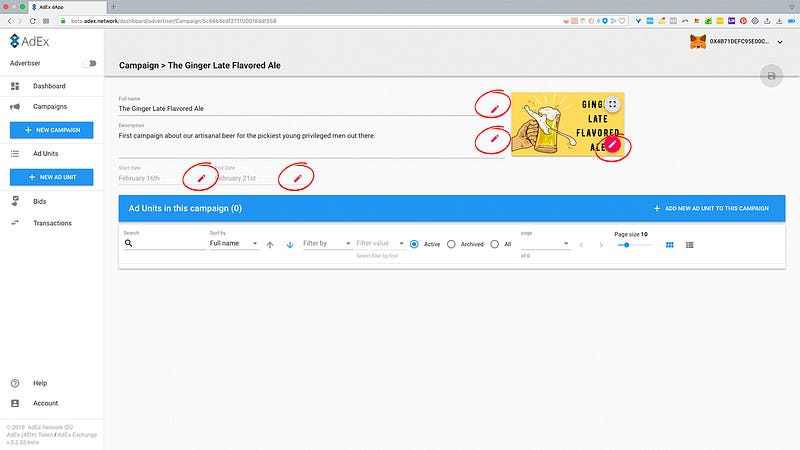This screenshot has height=450, width=800.
Task: Click the Campaigns megaphone icon
Action: (15, 107)
